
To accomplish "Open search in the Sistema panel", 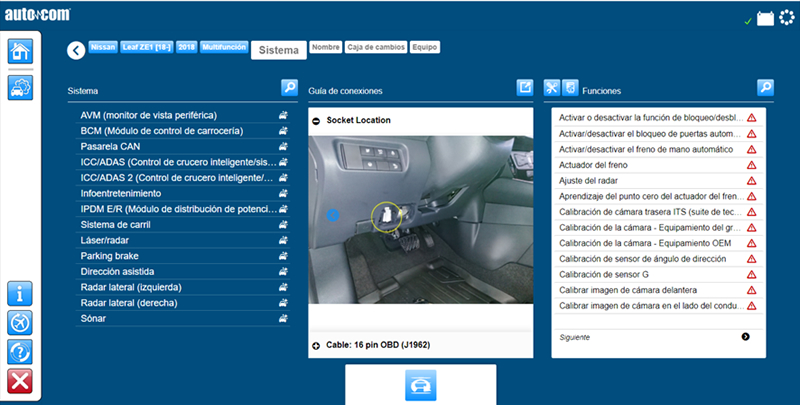I will pos(289,88).
